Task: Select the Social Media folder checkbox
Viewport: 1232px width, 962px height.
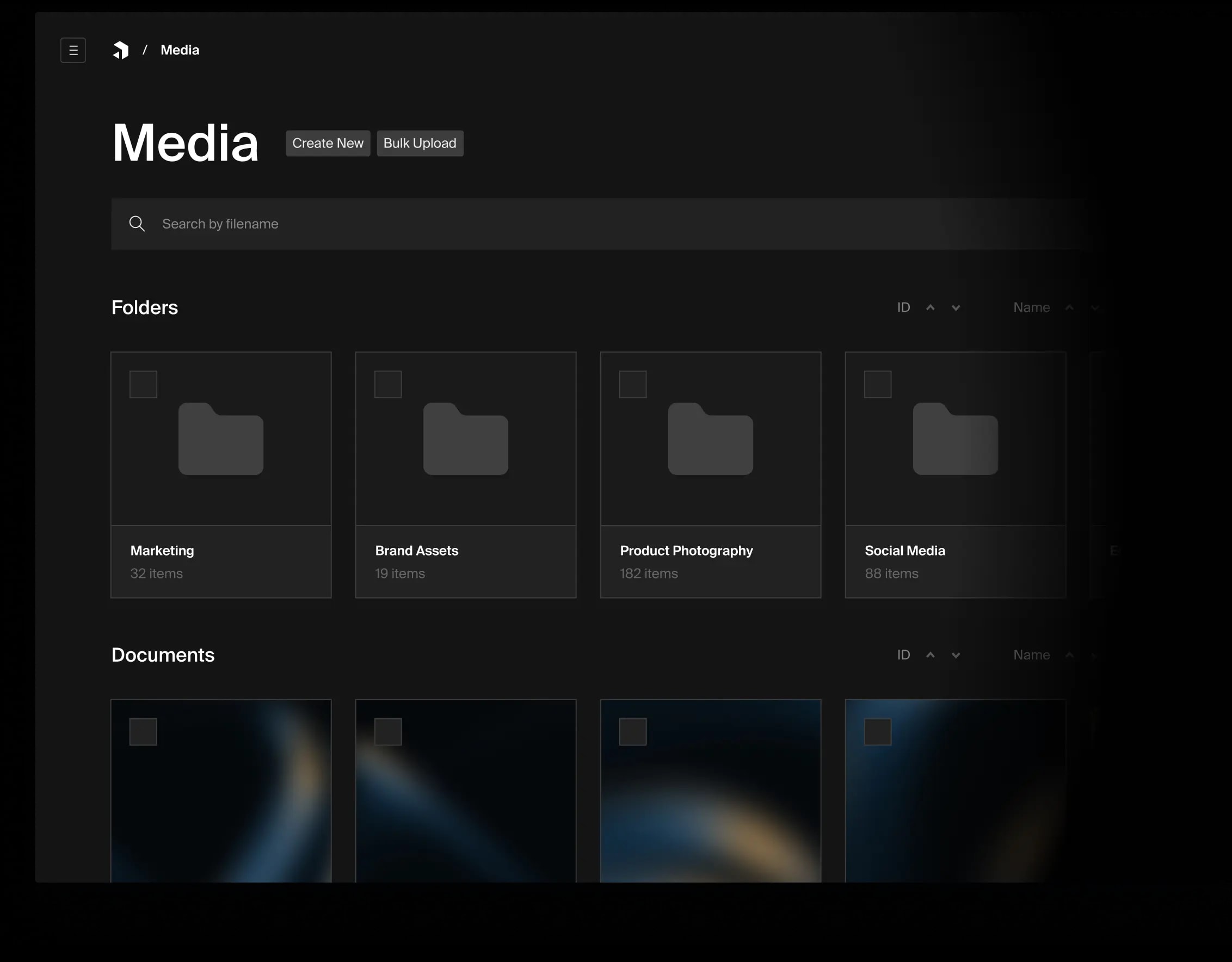Action: [878, 384]
